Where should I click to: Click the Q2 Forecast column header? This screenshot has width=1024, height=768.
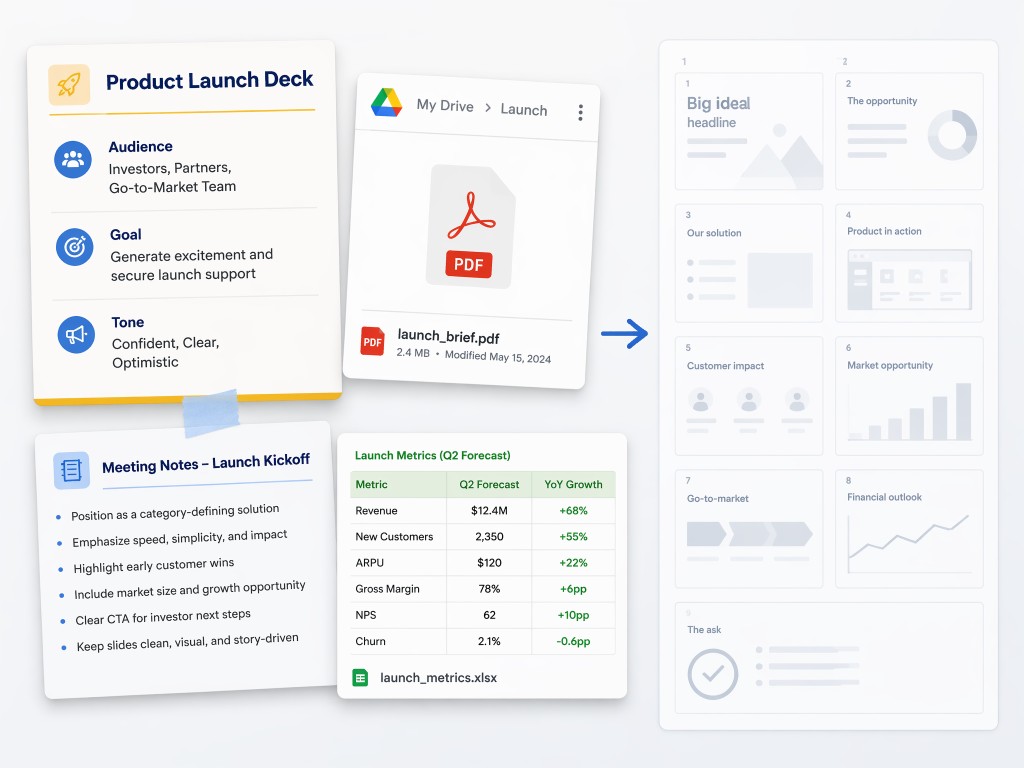tap(489, 485)
